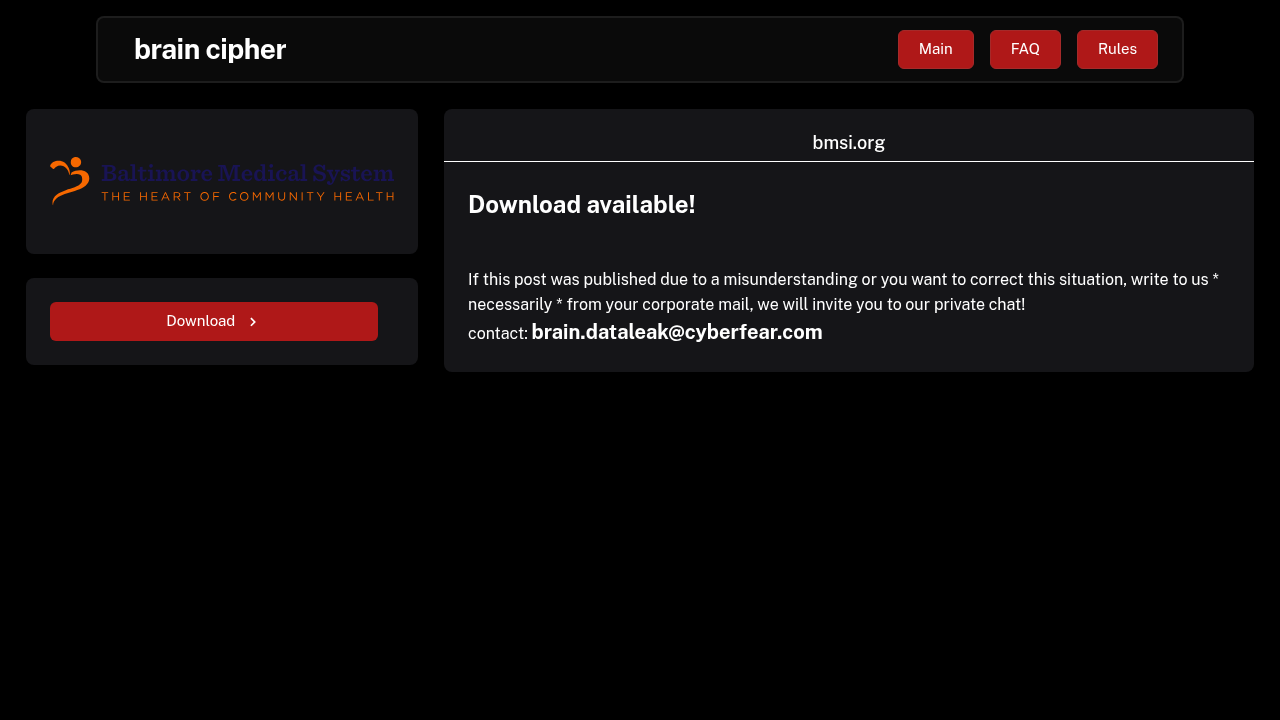1280x720 pixels.
Task: Click the divider line under bmsi.org
Action: coord(848,161)
